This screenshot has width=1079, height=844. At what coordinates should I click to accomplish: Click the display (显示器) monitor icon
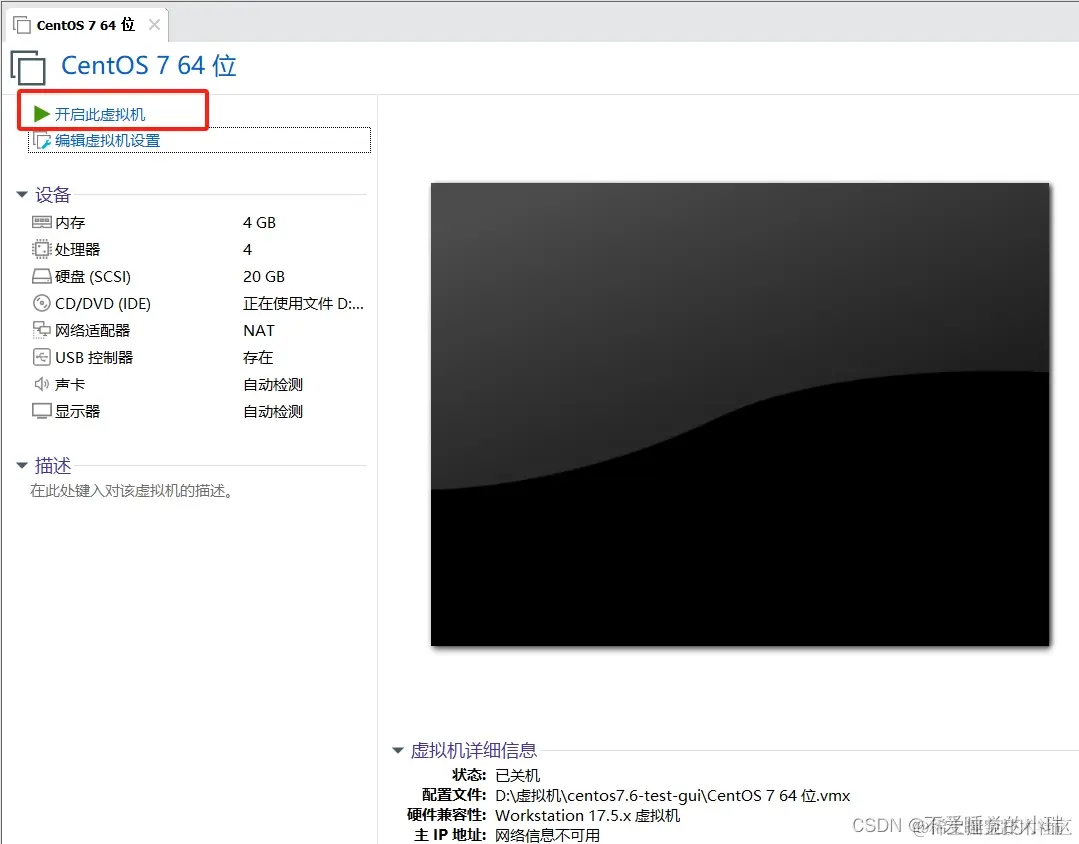point(41,411)
